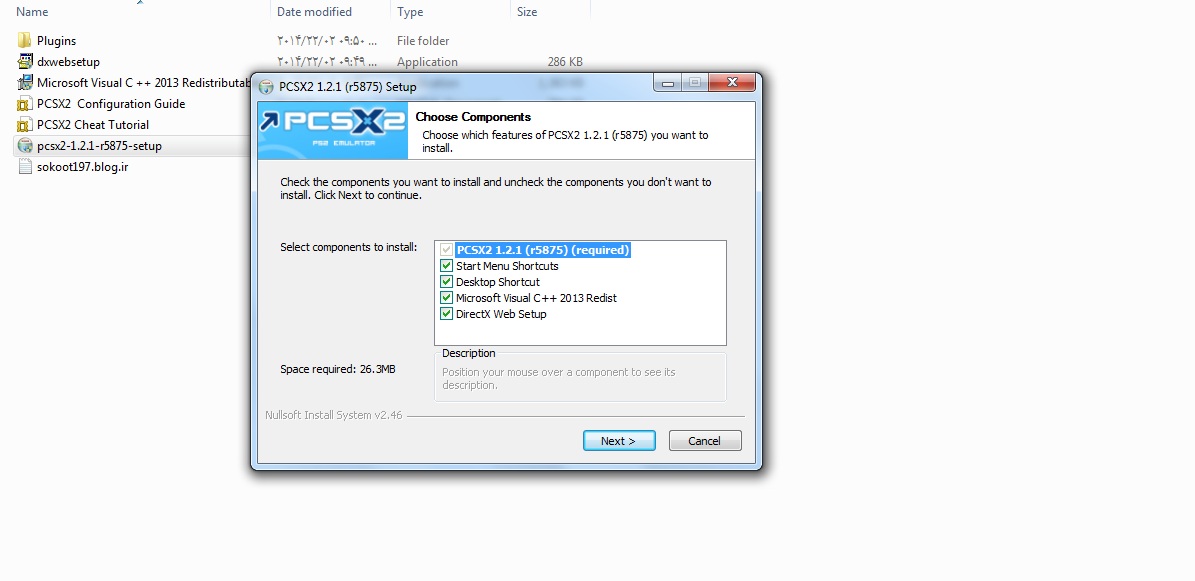The image size is (1195, 581).
Task: Select the dxwebsetup application icon
Action: coord(24,62)
